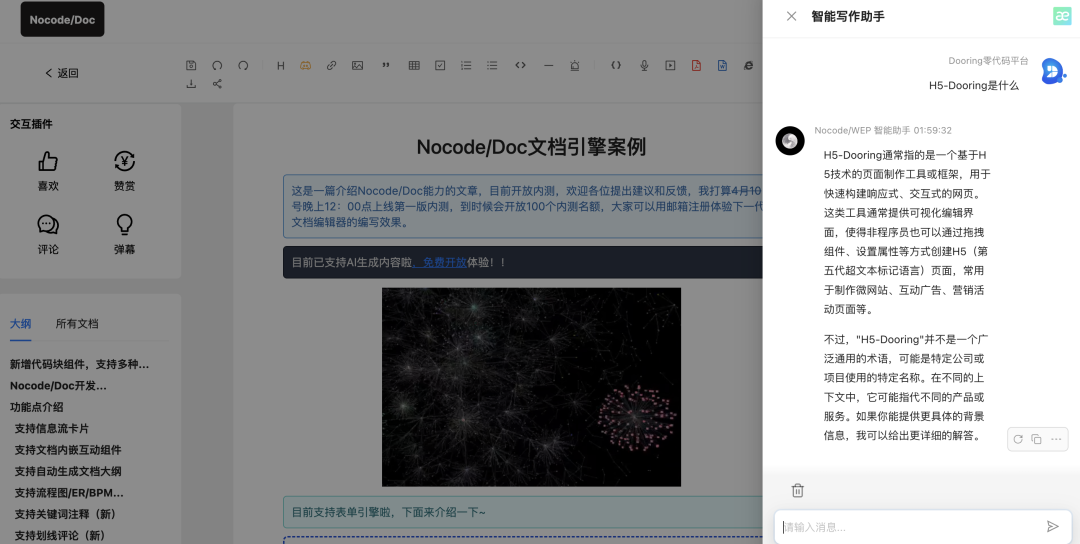Open outline item 新增代码块组件，支持多种…

(x=79, y=364)
